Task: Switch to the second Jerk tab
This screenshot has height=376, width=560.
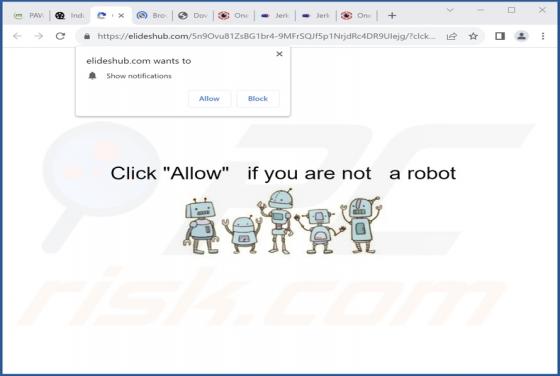Action: pyautogui.click(x=316, y=16)
